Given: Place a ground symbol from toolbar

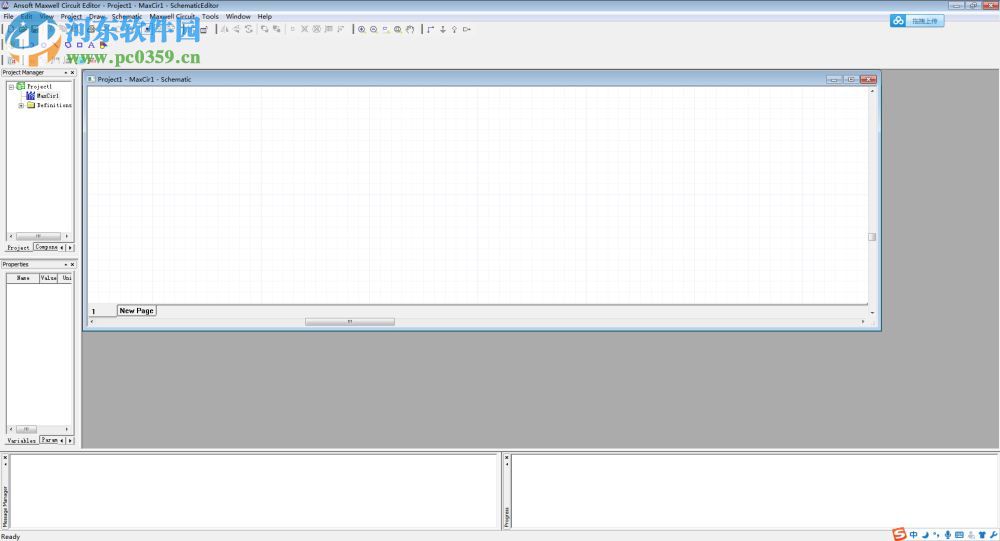Looking at the screenshot, I should tap(443, 29).
